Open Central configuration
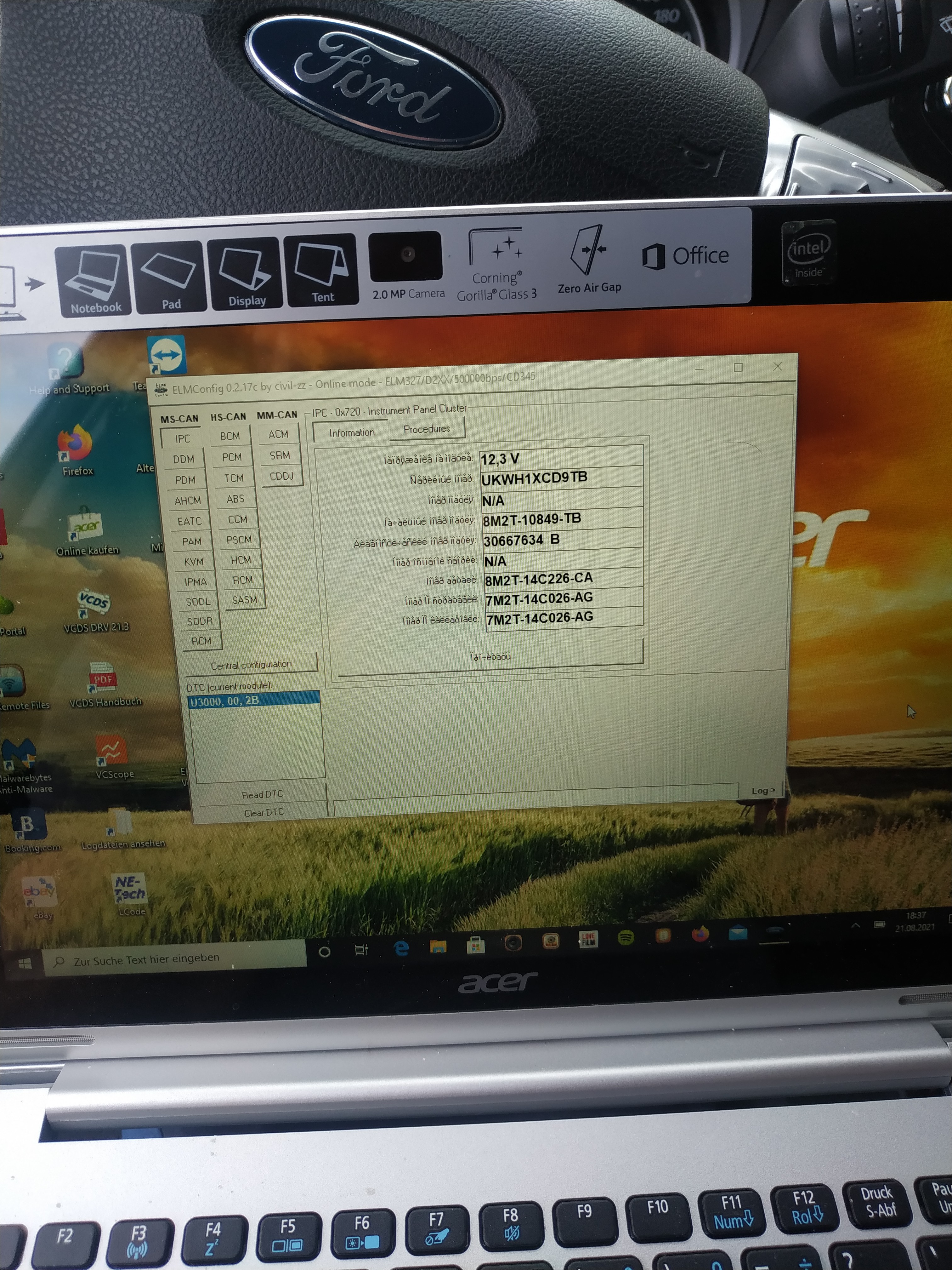Screen dimensions: 952x1270 [x=251, y=665]
